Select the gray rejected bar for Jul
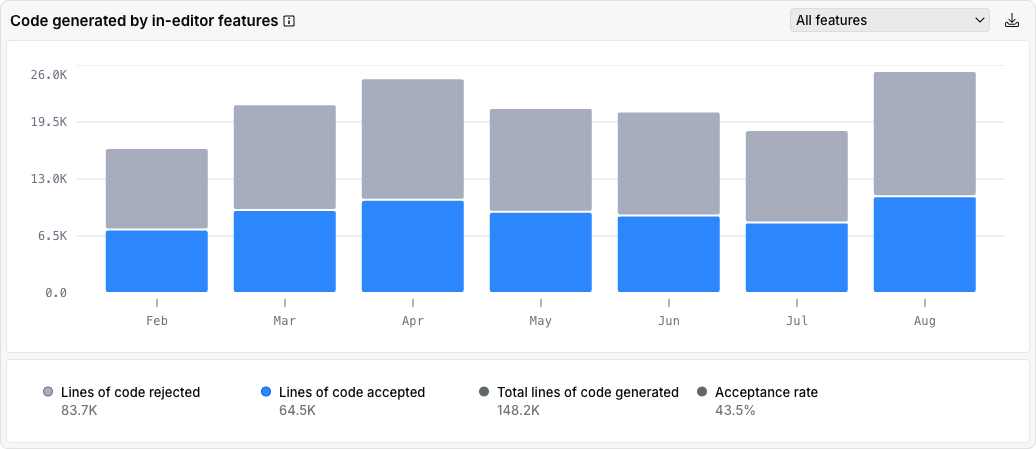This screenshot has height=449, width=1036. tap(797, 176)
